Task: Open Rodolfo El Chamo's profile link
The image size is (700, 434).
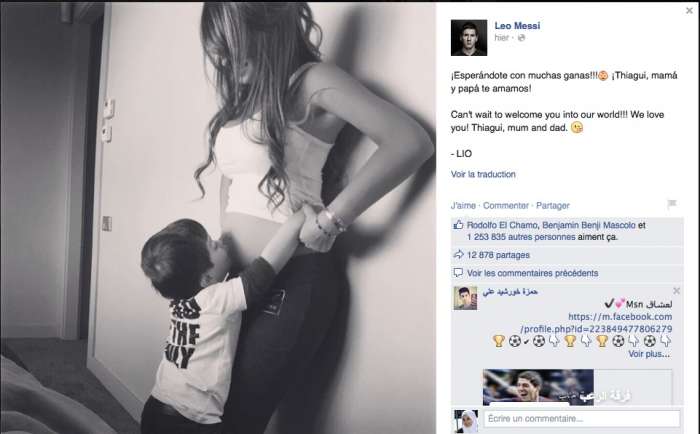Action: click(502, 225)
